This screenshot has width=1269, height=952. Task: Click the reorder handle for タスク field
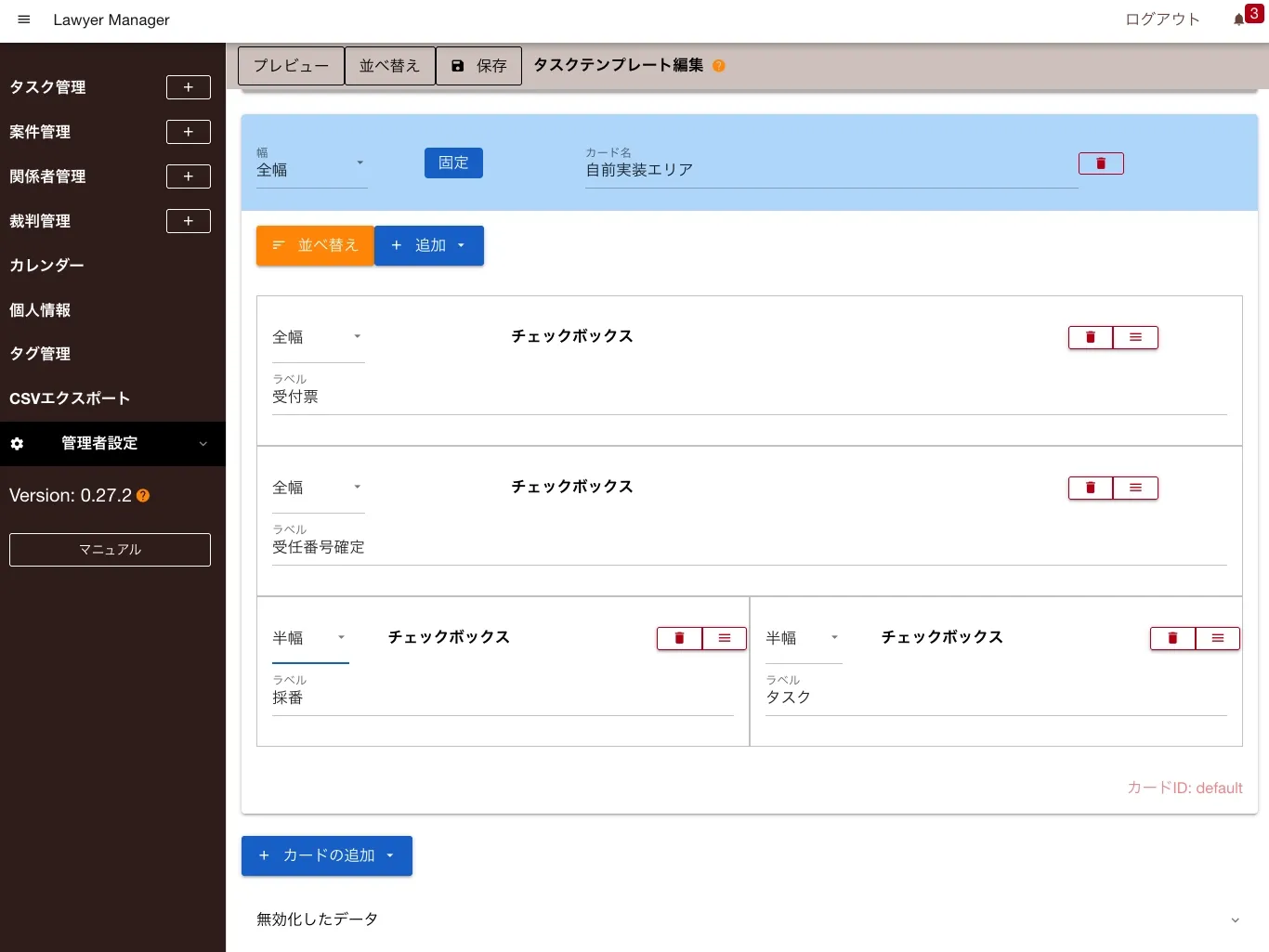point(1217,638)
